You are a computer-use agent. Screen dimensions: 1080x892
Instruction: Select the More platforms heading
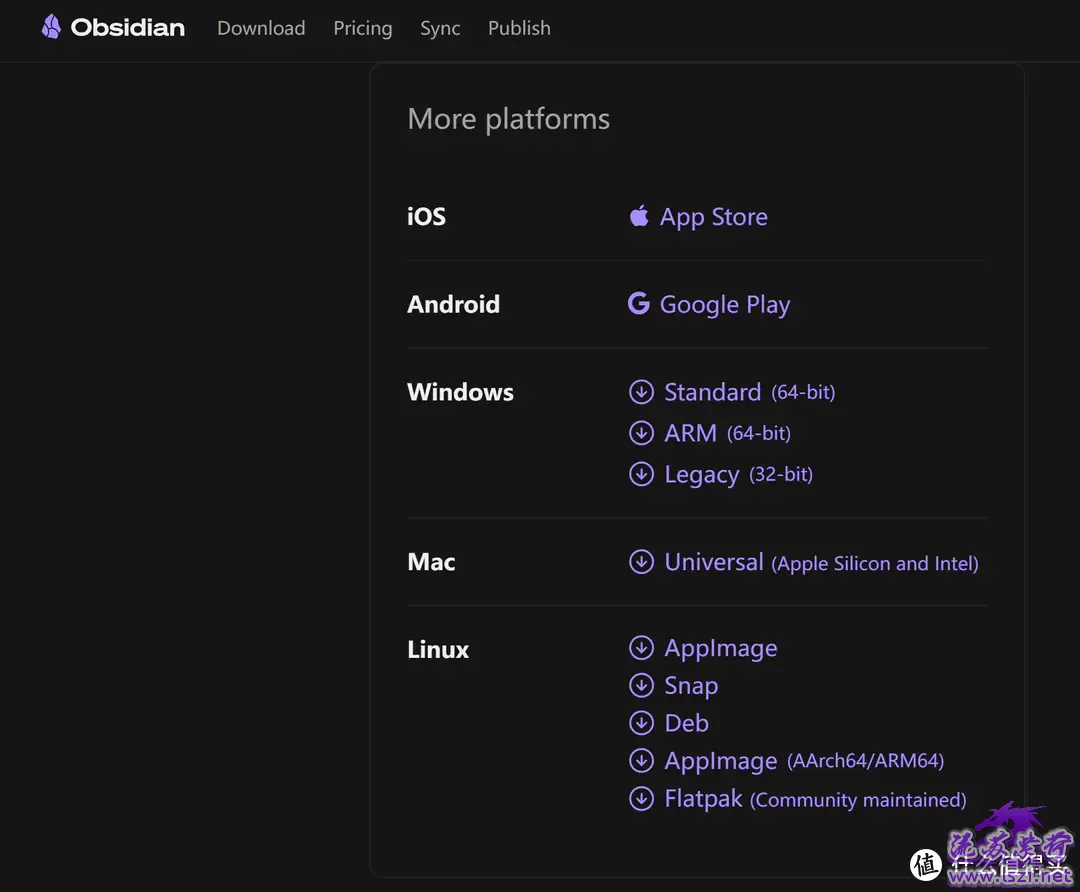click(508, 119)
